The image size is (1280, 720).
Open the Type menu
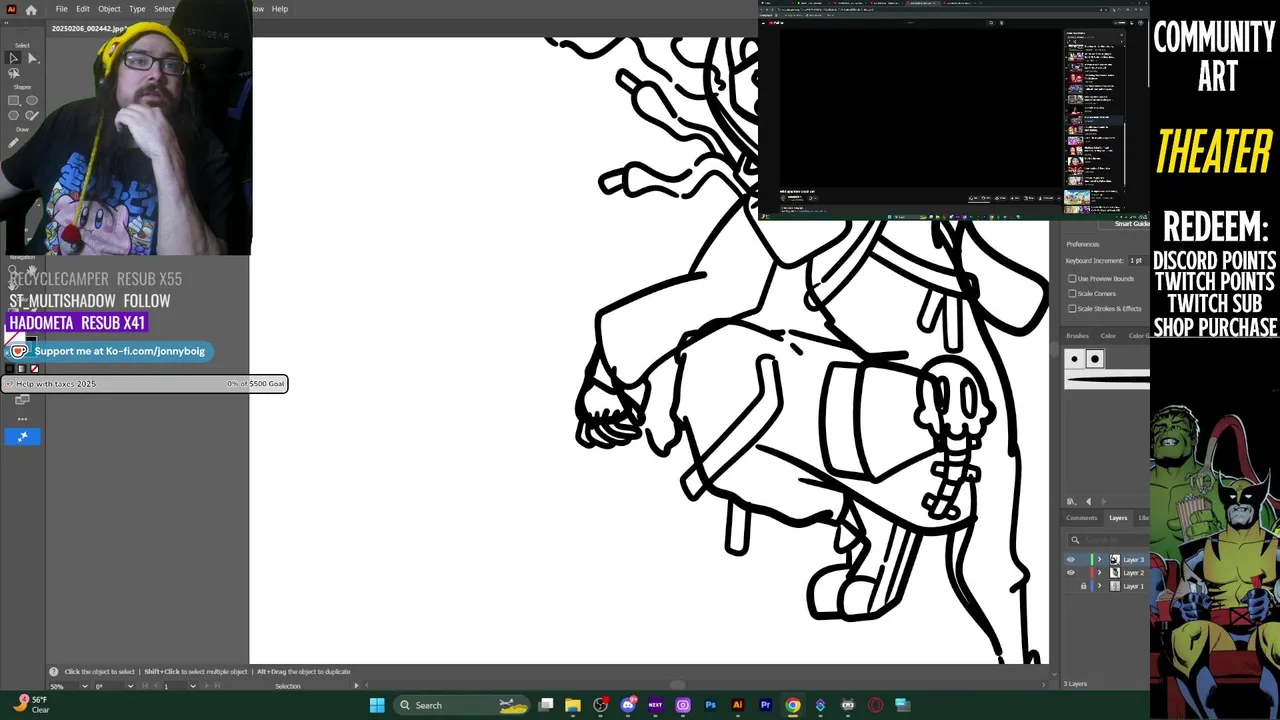[x=137, y=9]
